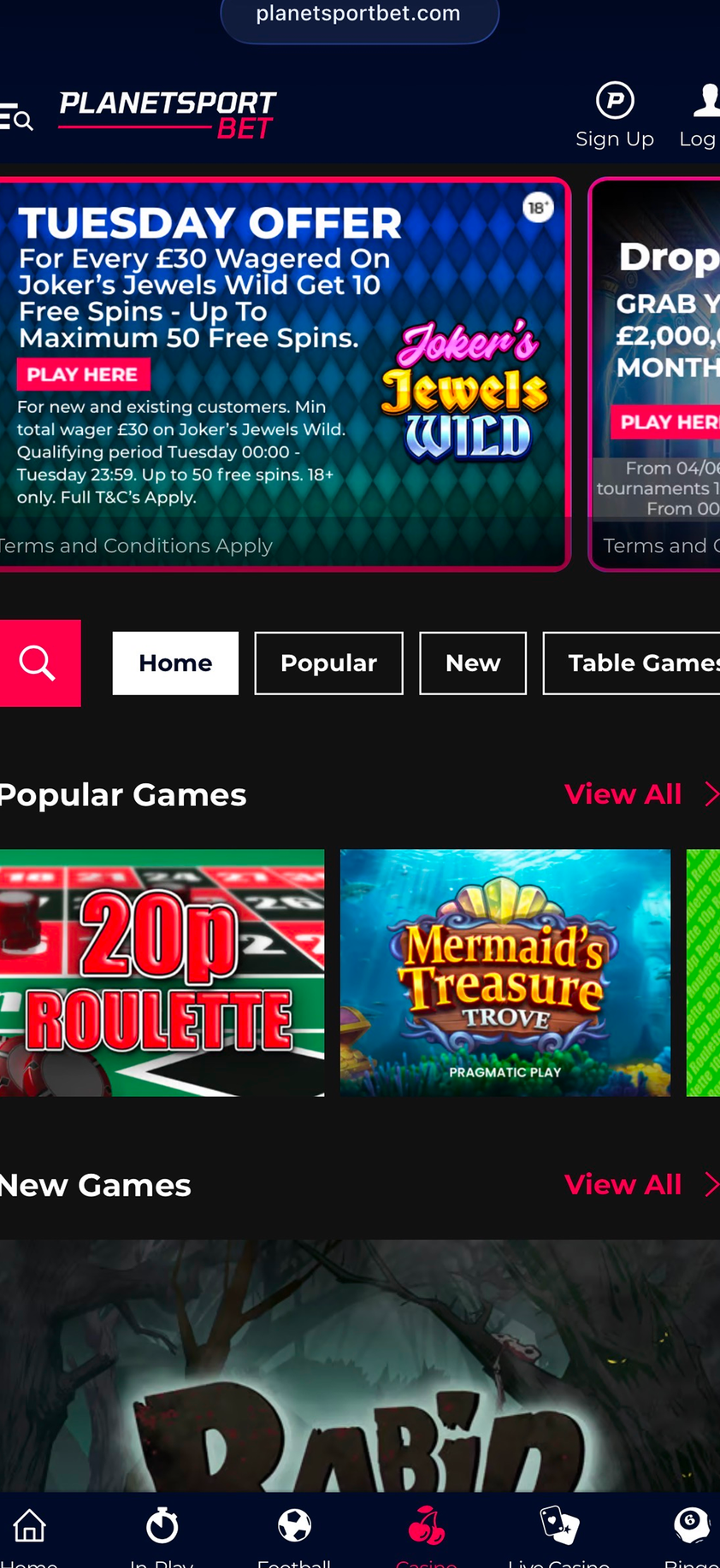
Task: Open In-Play stopwatch icon
Action: click(x=162, y=1526)
